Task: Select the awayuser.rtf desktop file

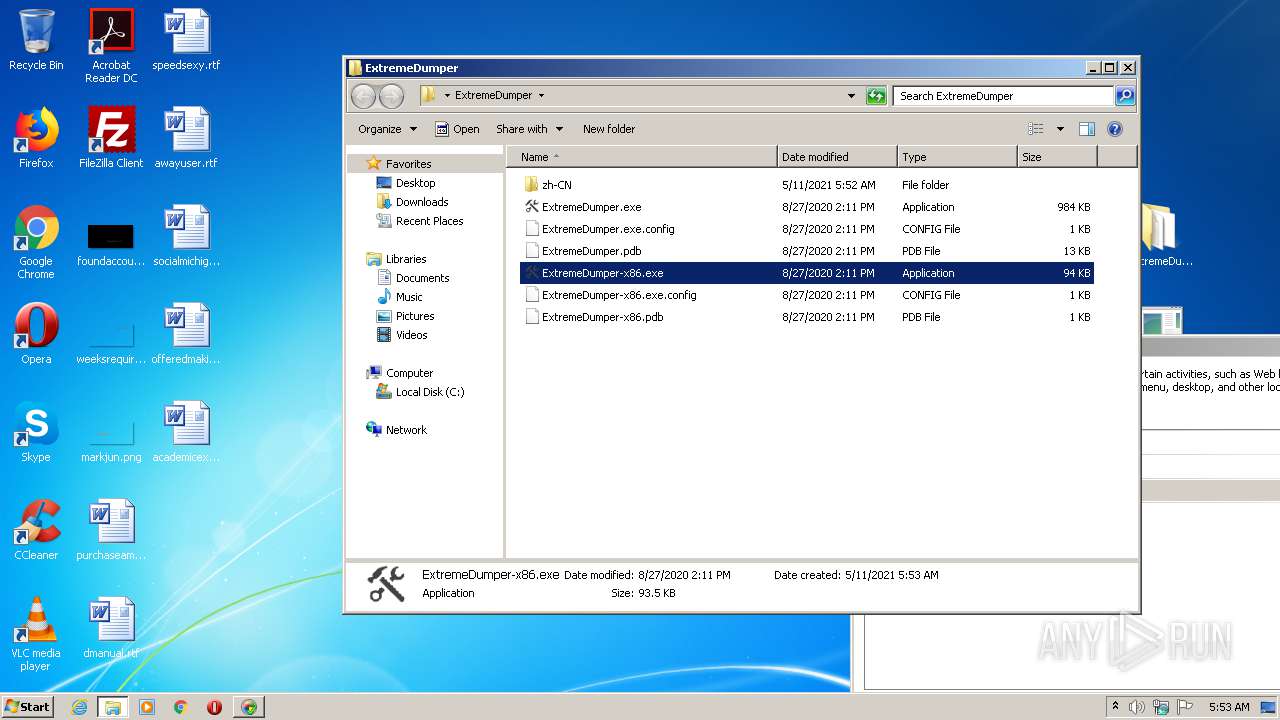Action: tap(186, 138)
